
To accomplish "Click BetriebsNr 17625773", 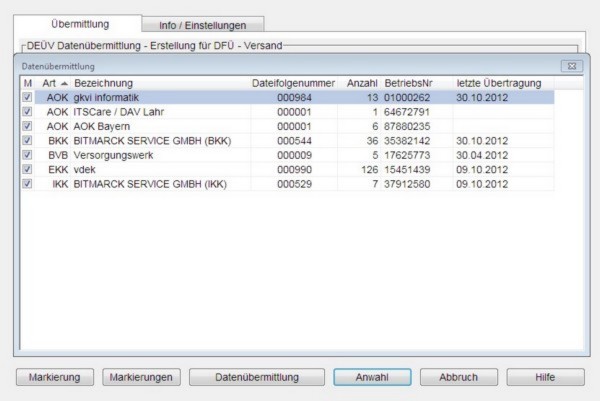I will 407,155.
